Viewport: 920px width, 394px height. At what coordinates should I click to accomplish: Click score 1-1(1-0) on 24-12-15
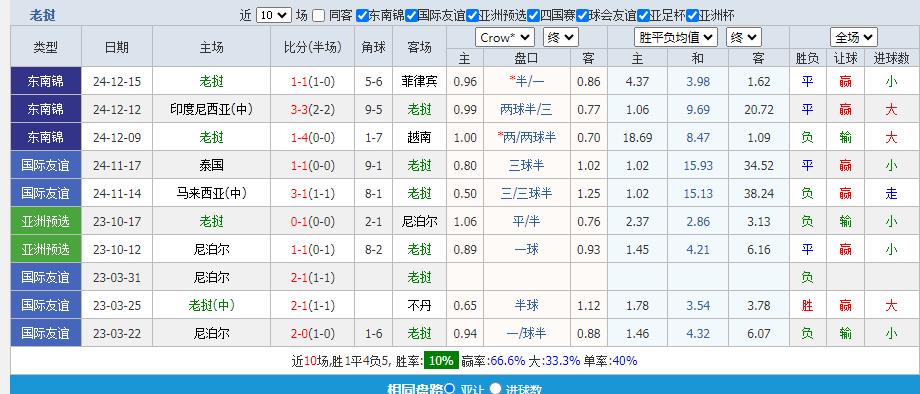(313, 81)
